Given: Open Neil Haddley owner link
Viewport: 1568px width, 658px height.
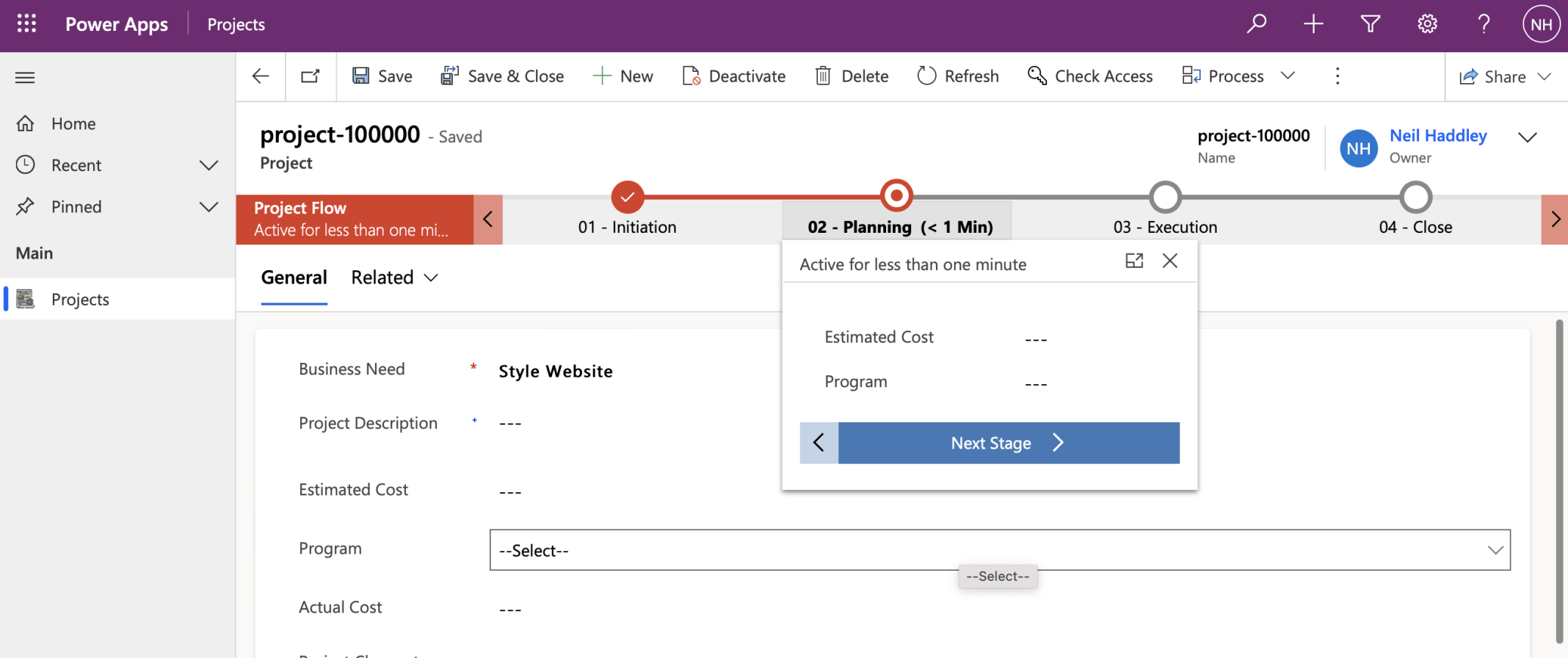Looking at the screenshot, I should (x=1437, y=136).
